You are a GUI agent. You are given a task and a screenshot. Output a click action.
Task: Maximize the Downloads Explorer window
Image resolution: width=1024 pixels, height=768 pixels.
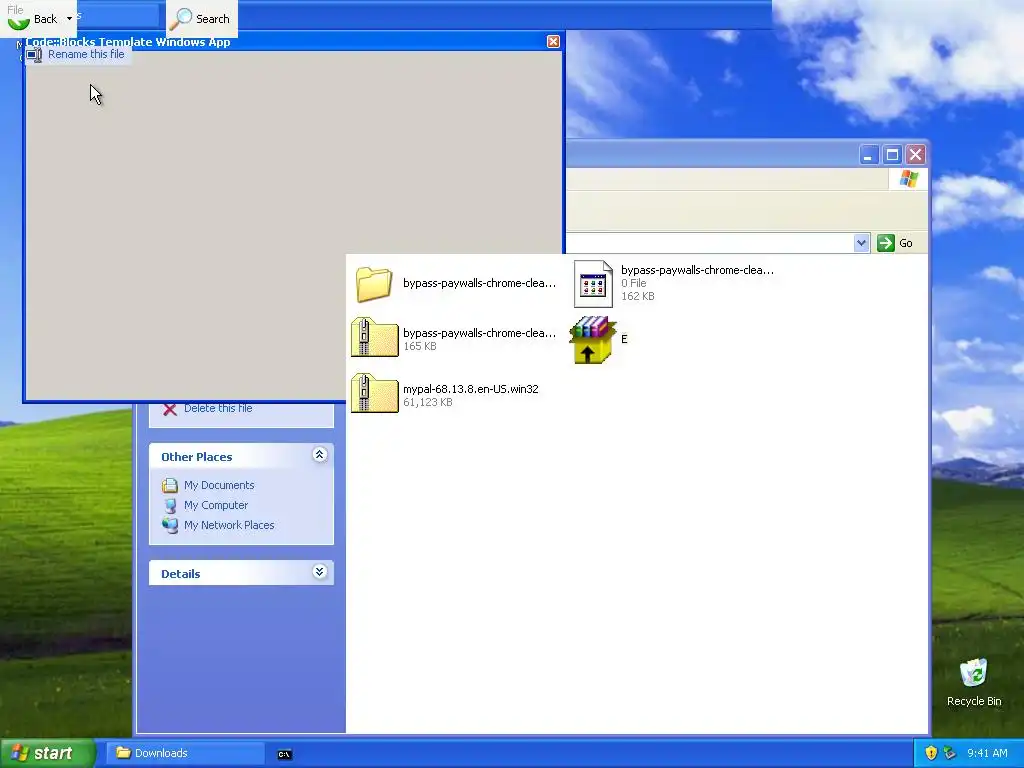pyautogui.click(x=892, y=155)
